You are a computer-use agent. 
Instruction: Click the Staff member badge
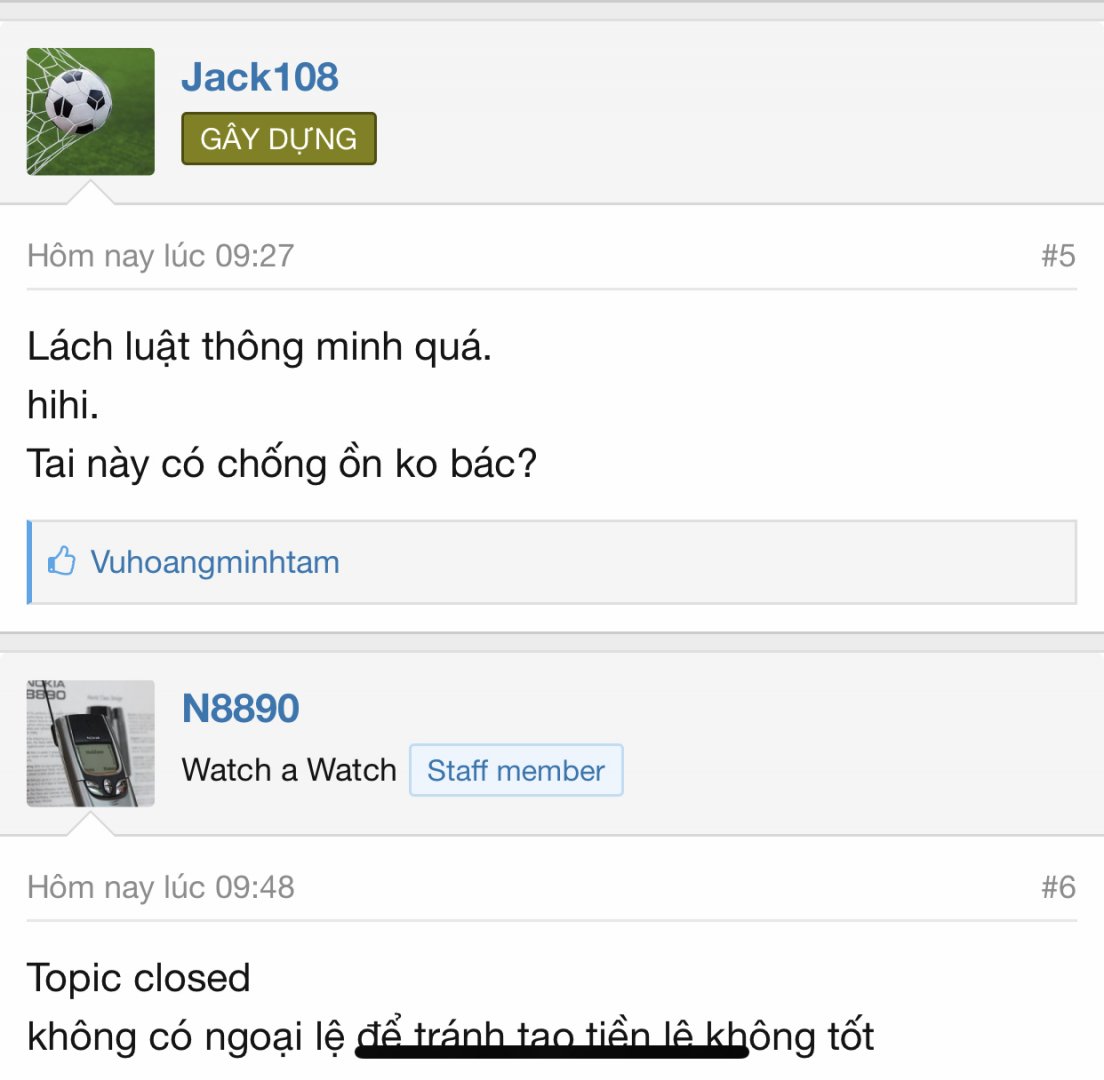[x=516, y=770]
